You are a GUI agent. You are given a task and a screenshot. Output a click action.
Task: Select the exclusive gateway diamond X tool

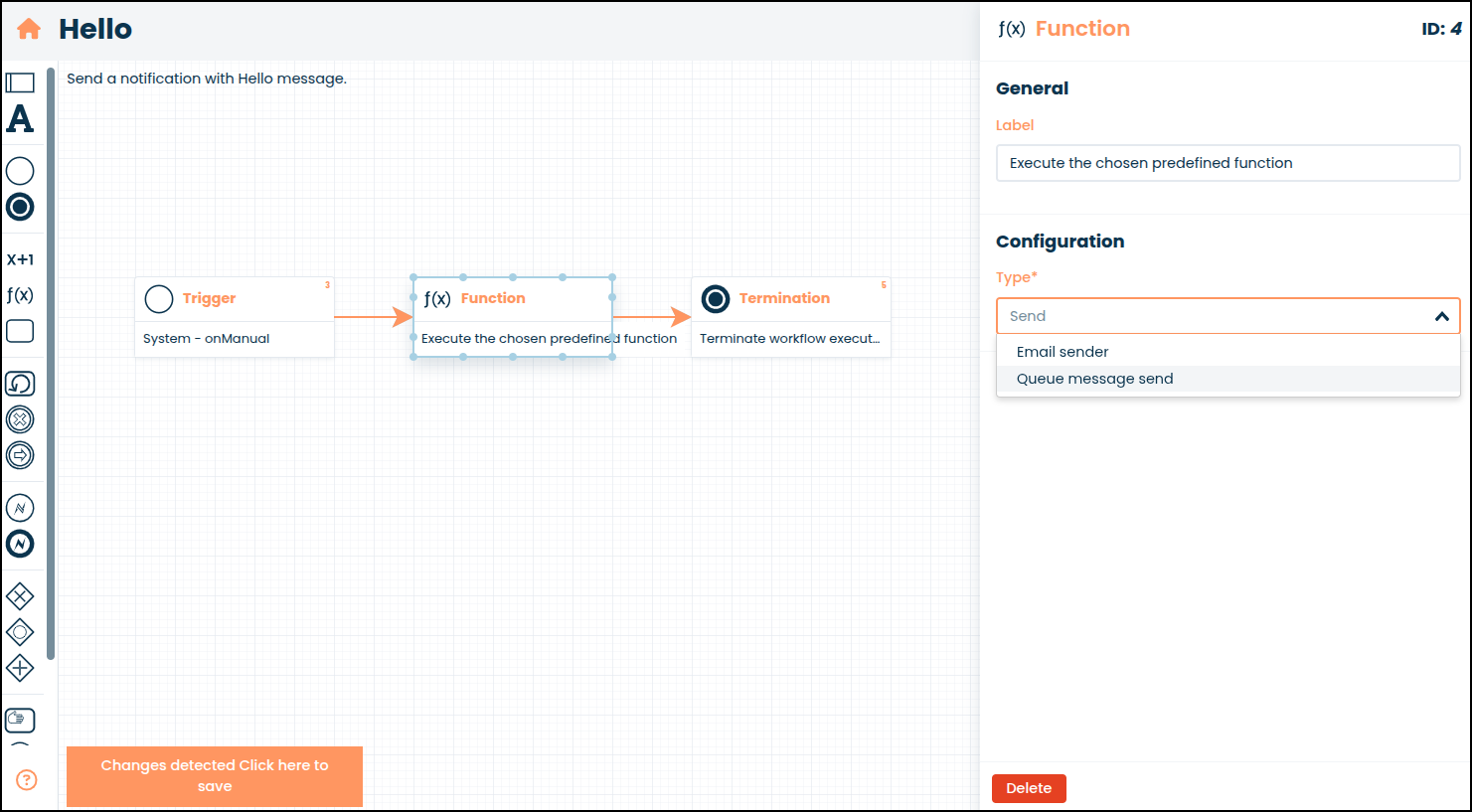[x=20, y=596]
